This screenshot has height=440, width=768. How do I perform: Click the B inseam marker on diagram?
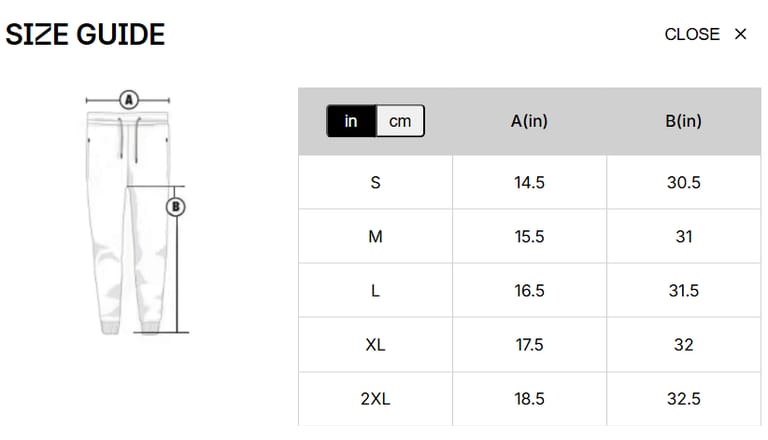(176, 207)
